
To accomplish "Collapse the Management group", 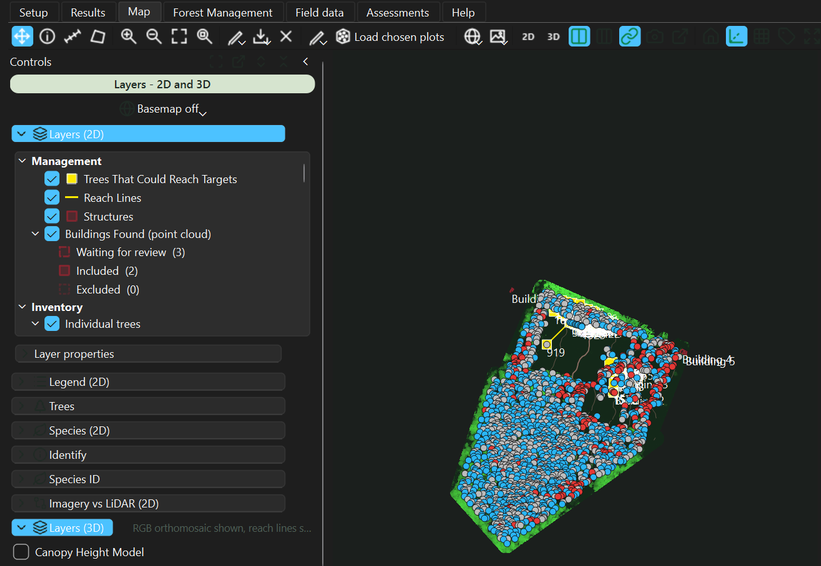I will click(x=22, y=161).
